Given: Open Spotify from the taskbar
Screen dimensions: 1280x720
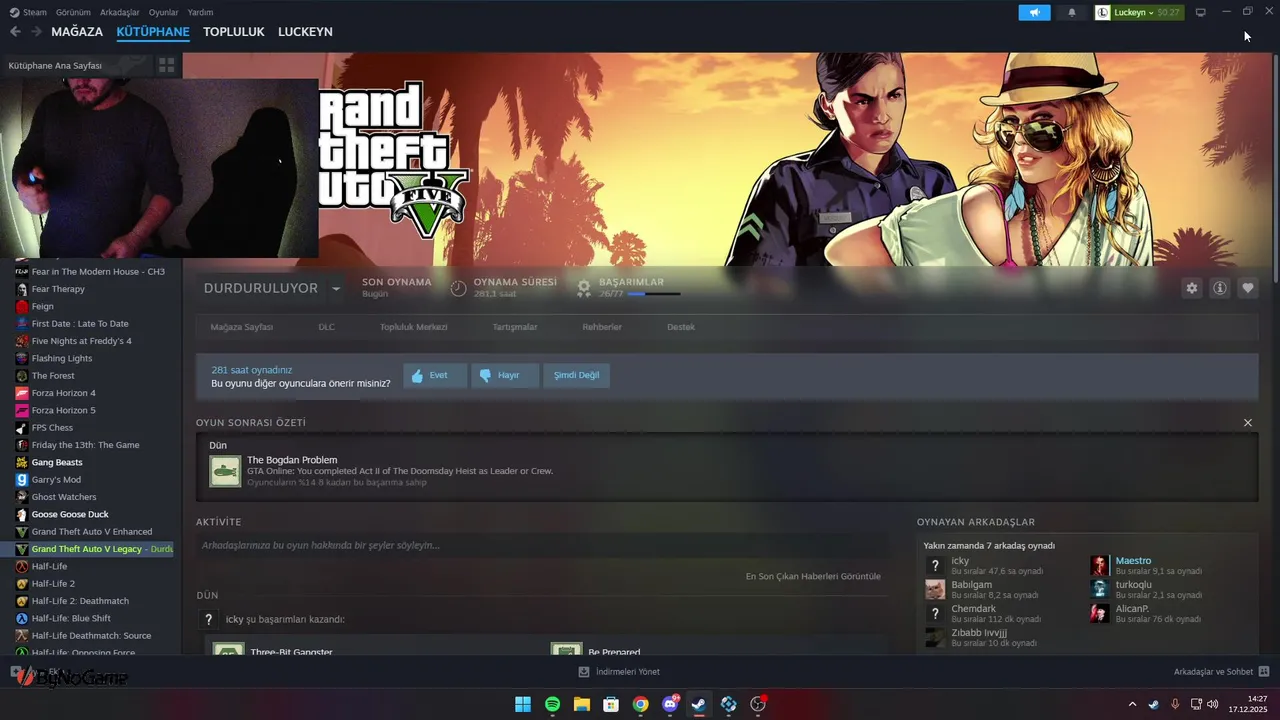Looking at the screenshot, I should (x=552, y=704).
